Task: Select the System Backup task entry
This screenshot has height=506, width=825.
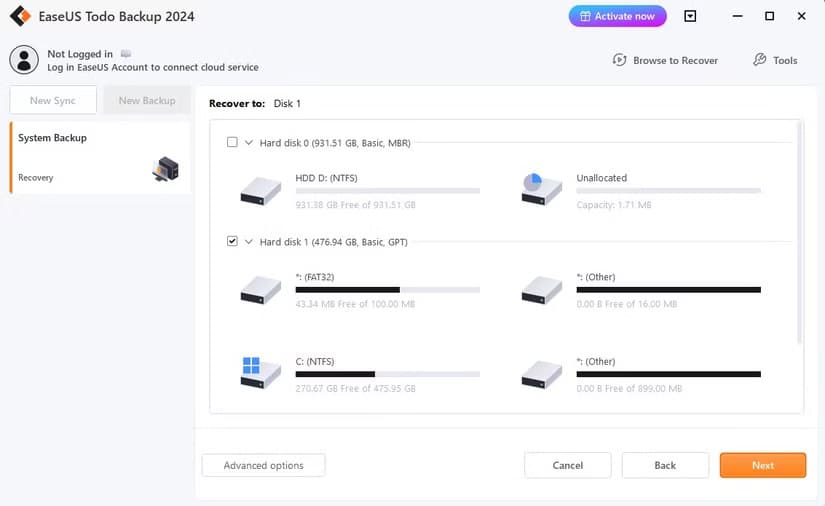Action: tap(99, 158)
